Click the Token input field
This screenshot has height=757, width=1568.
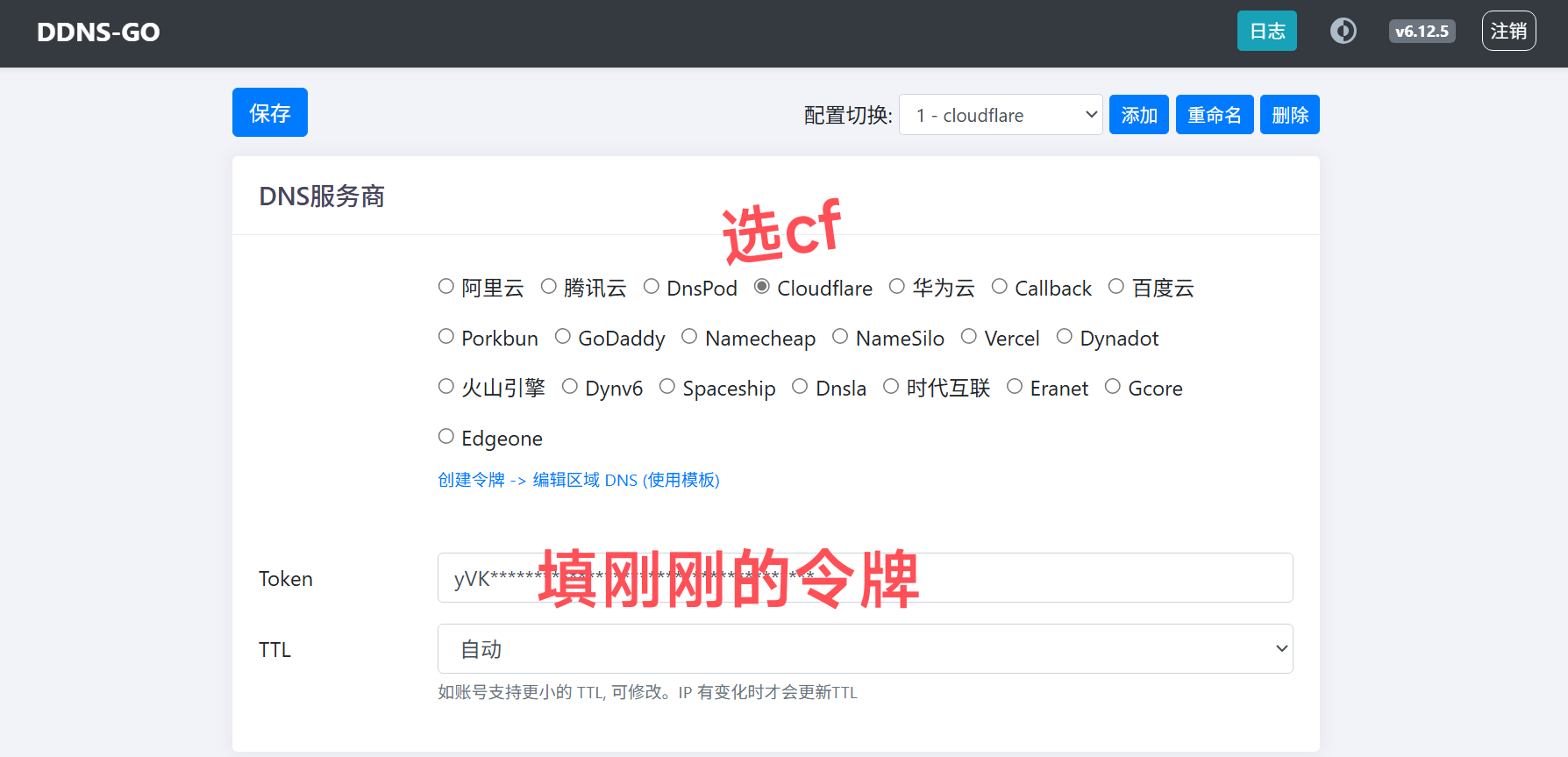click(1052, 578)
